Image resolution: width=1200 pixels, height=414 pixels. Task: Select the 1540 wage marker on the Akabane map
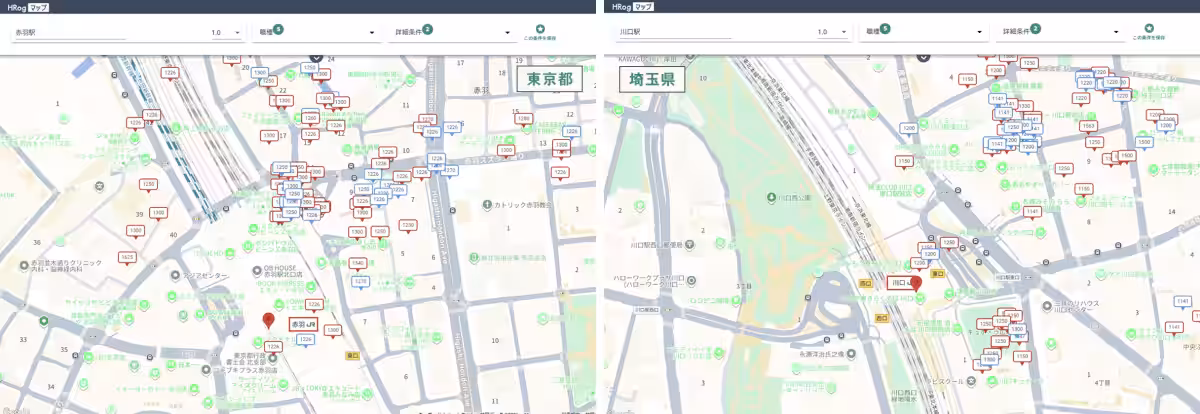tap(358, 263)
